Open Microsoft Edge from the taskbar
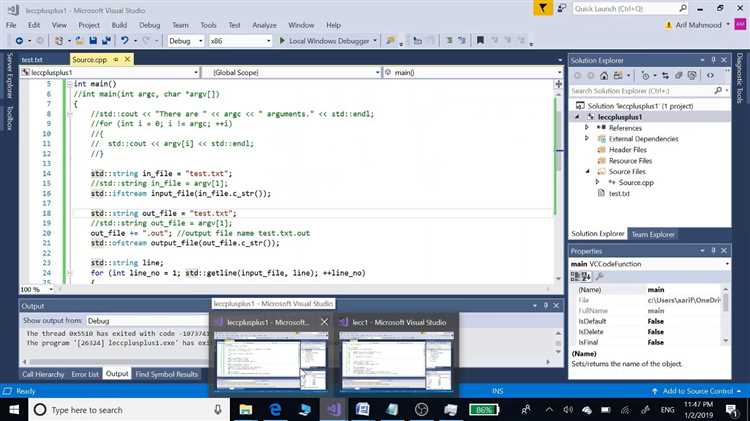Image resolution: width=750 pixels, height=421 pixels. (x=275, y=410)
